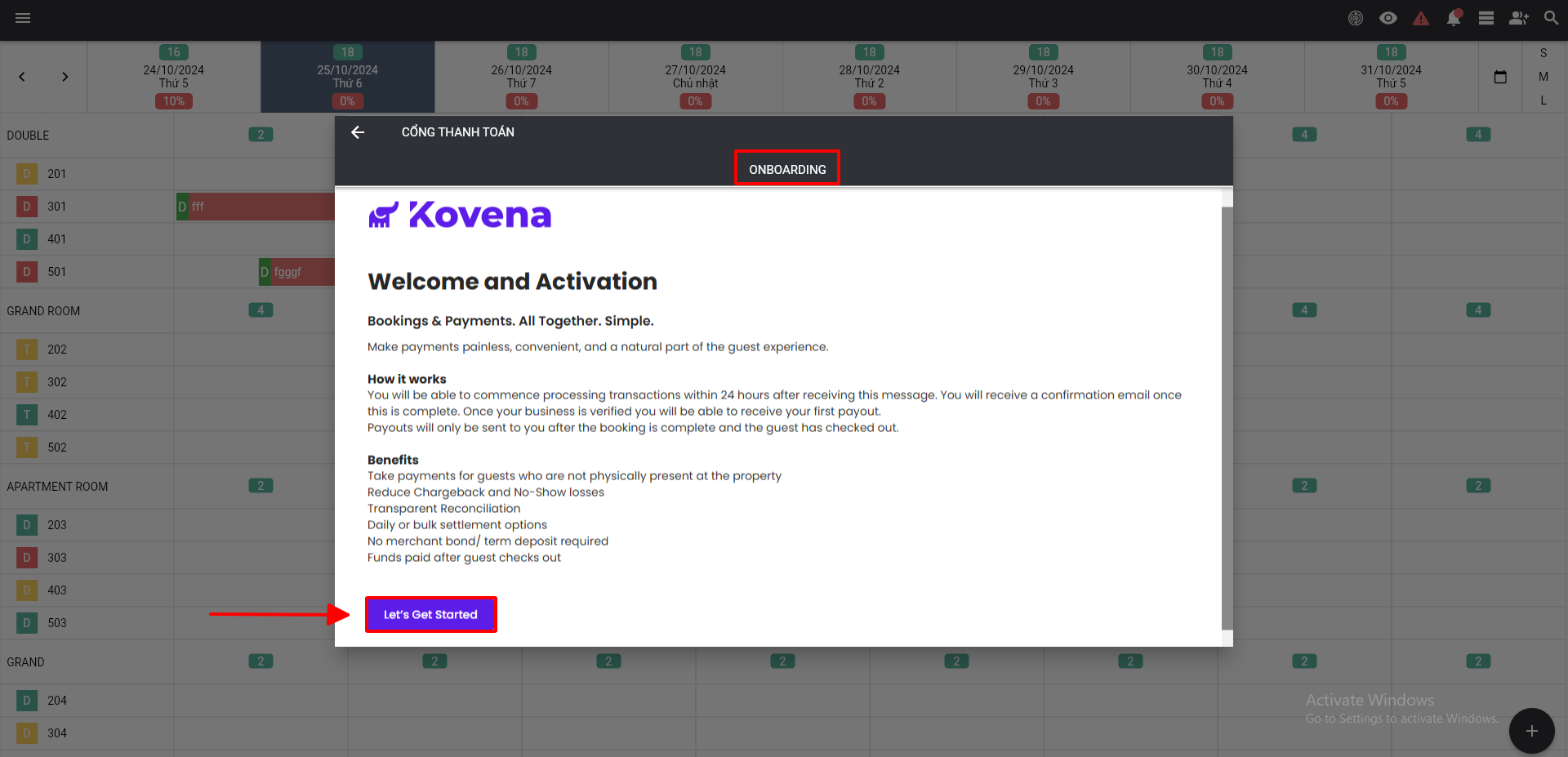Screen dimensions: 1568x757
Task: Go to next dates with right chevron
Action: (65, 77)
